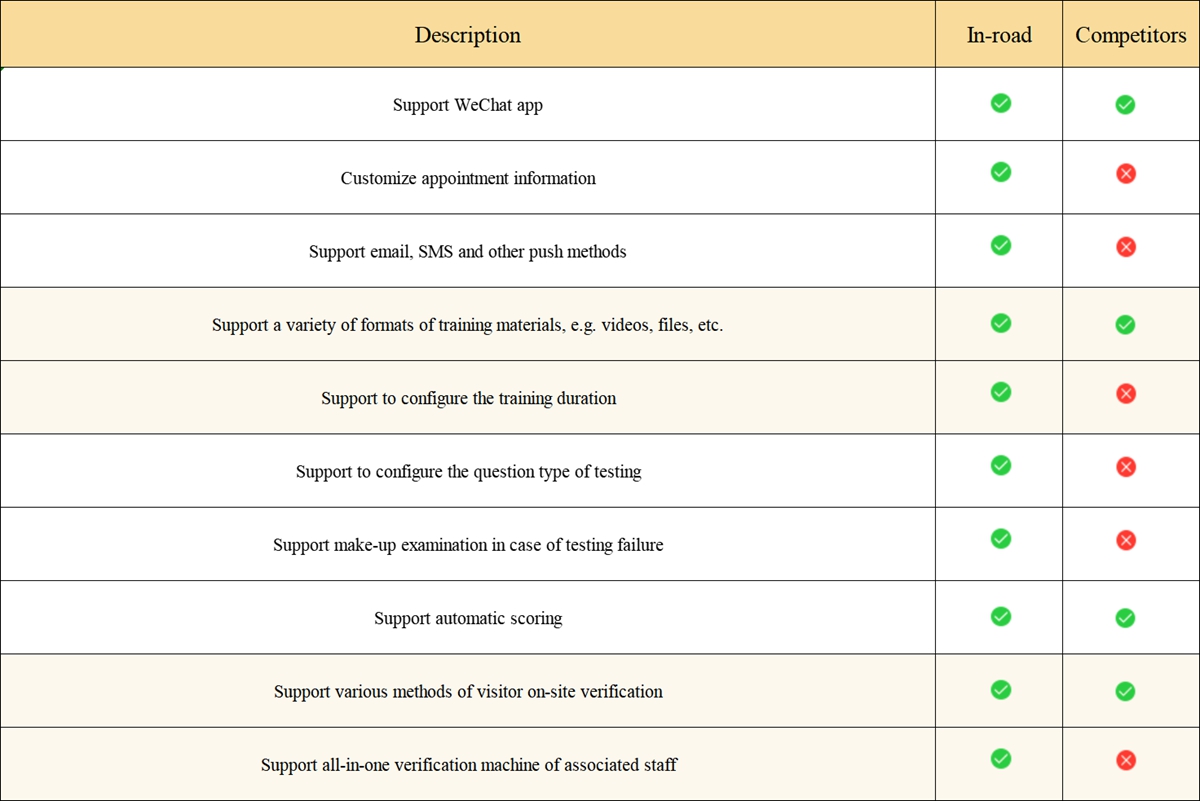1200x801 pixels.
Task: Click the In-road check for question type configuration
Action: [x=1000, y=465]
